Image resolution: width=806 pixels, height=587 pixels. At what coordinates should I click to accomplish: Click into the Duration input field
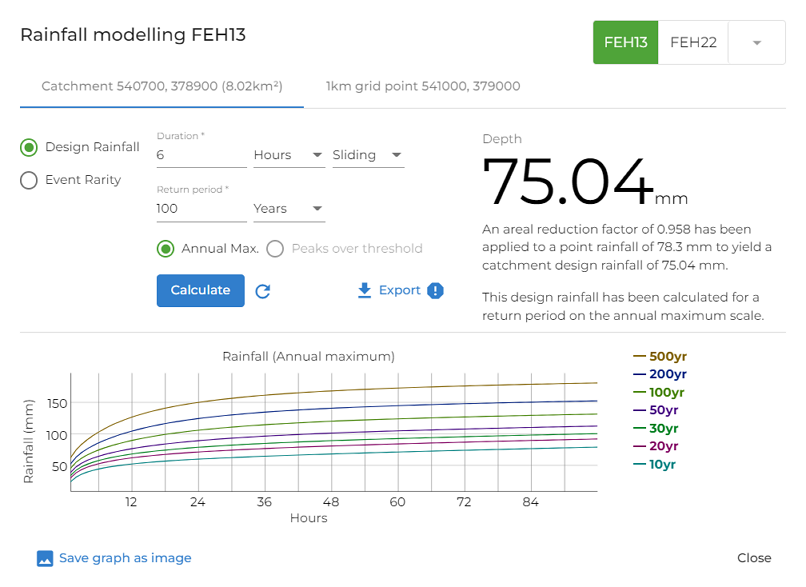click(x=201, y=155)
